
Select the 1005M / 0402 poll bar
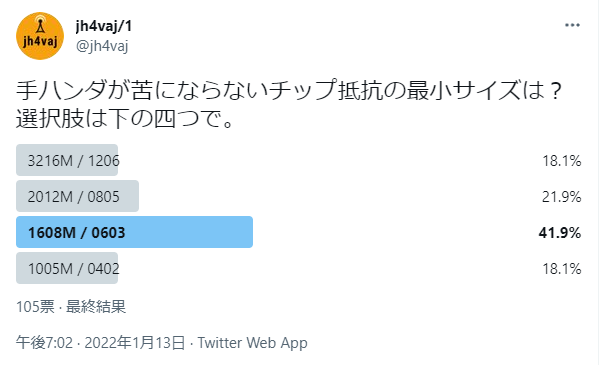67,268
